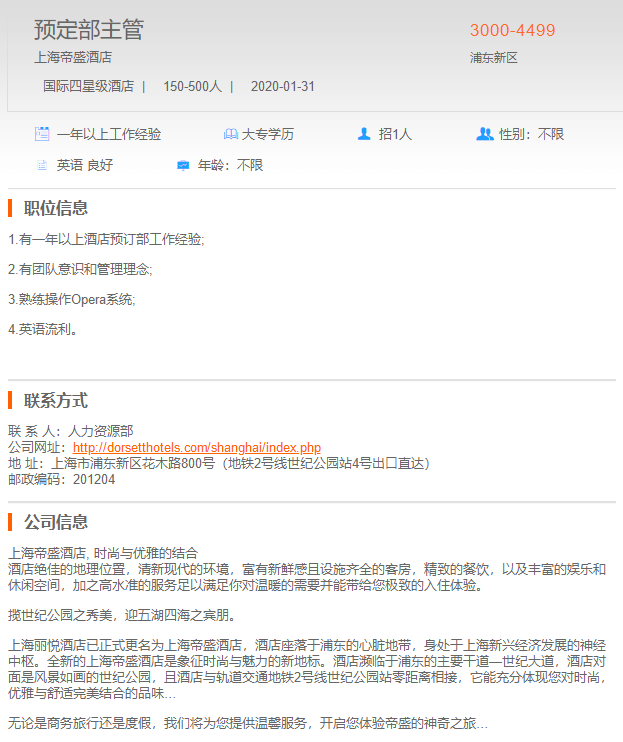Open the dorsetthotels.com company website link
Viewport: 623px width, 742px height.
197,447
